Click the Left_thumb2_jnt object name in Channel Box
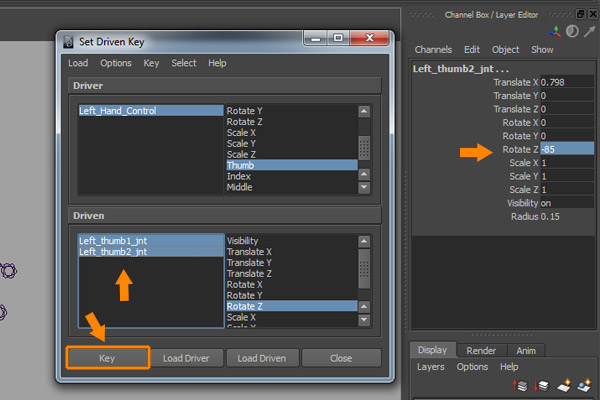This screenshot has width=600, height=400. [x=461, y=69]
